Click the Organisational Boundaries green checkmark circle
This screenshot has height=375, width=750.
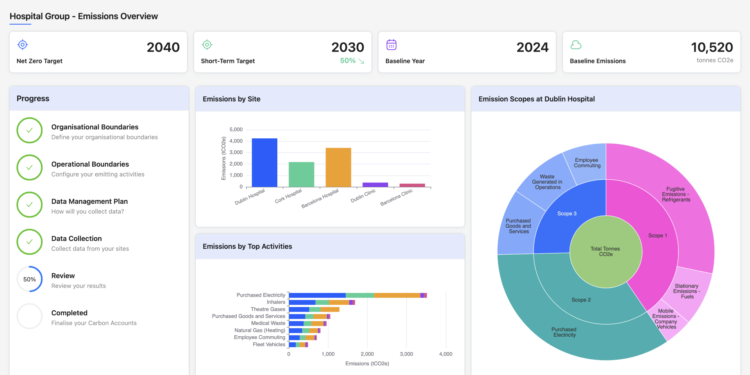(x=30, y=130)
